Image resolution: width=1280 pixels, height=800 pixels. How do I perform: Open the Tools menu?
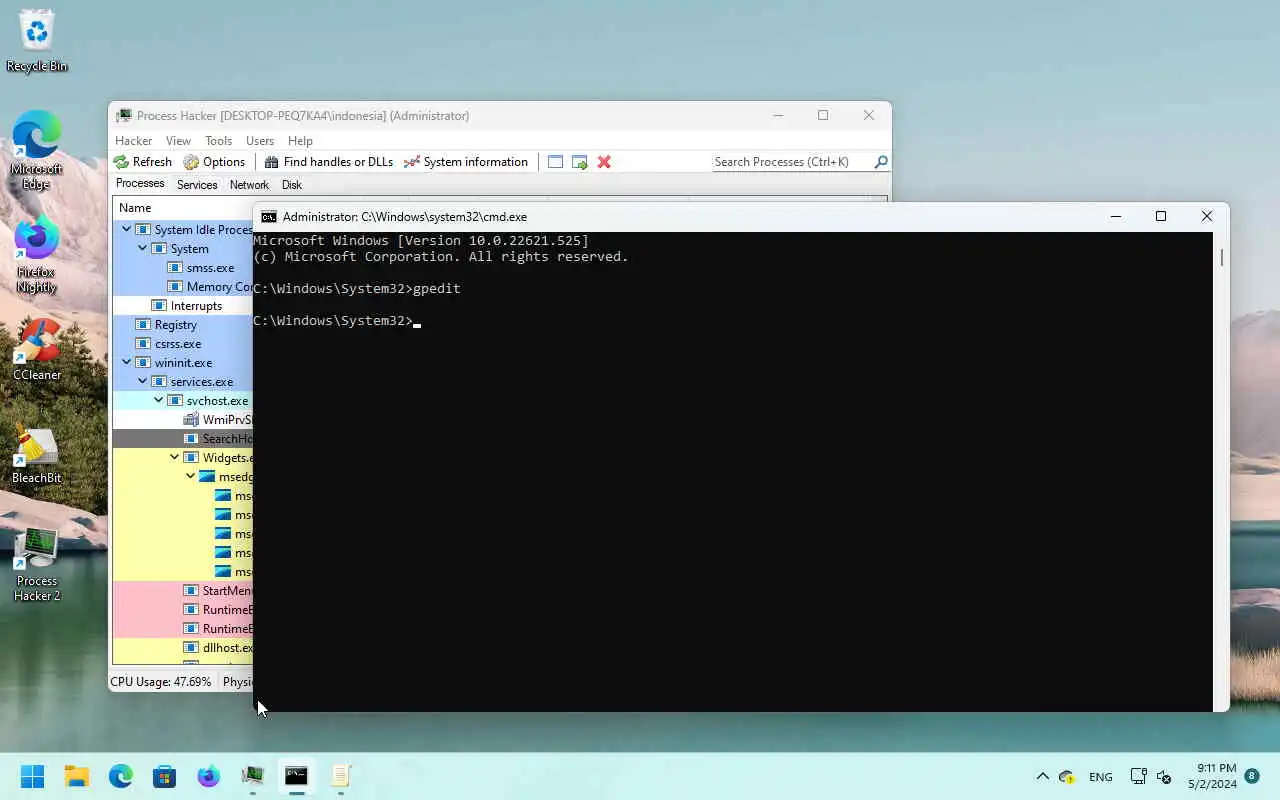tap(218, 141)
